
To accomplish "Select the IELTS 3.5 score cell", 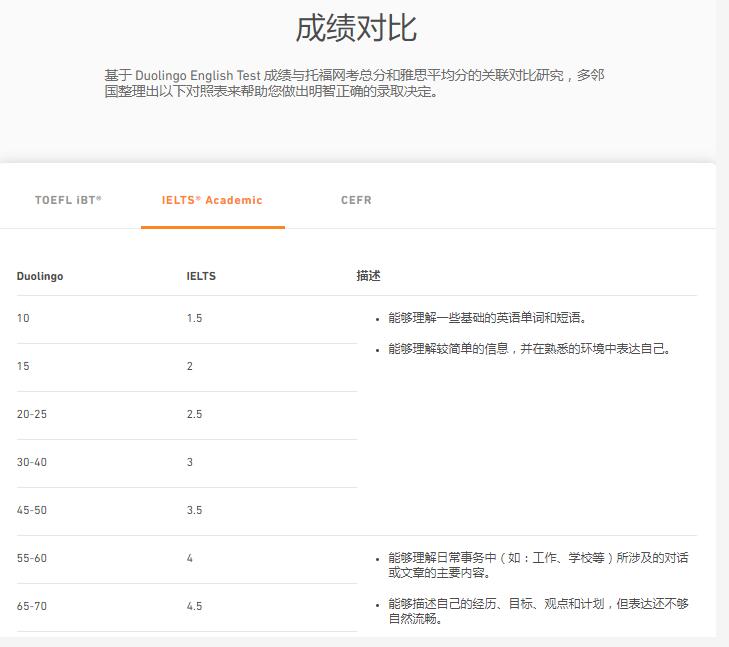I will [x=194, y=510].
